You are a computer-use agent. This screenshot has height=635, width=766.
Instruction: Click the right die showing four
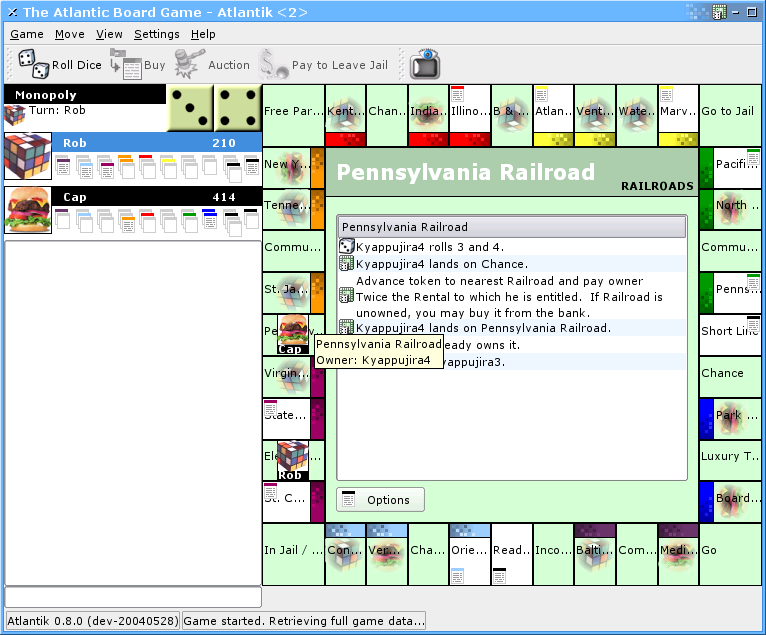coord(238,108)
